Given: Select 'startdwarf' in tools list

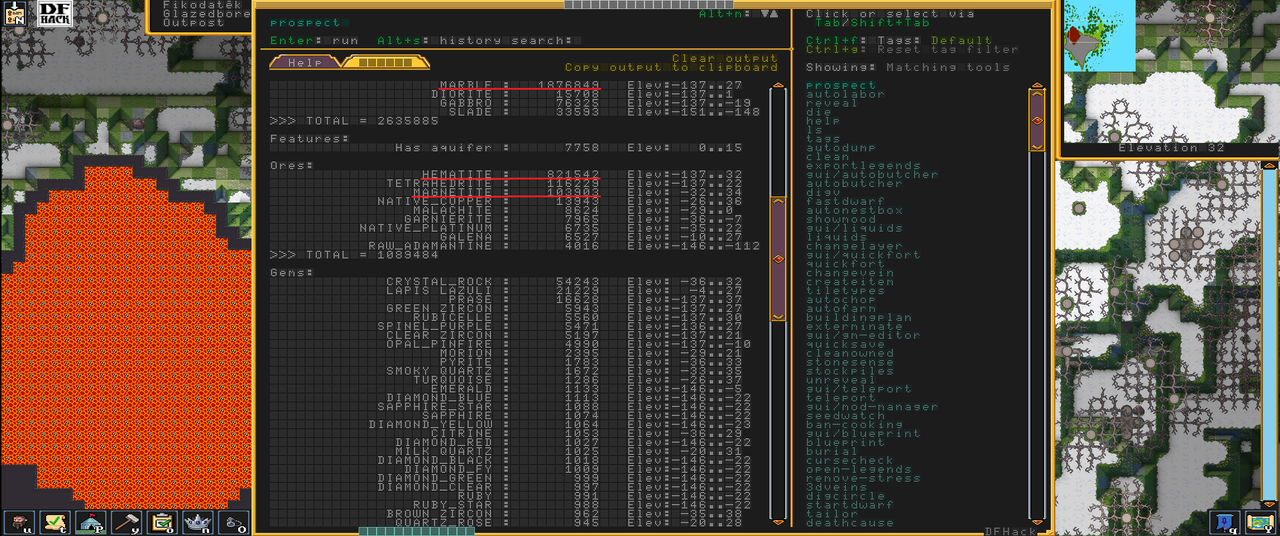Looking at the screenshot, I should [850, 506].
